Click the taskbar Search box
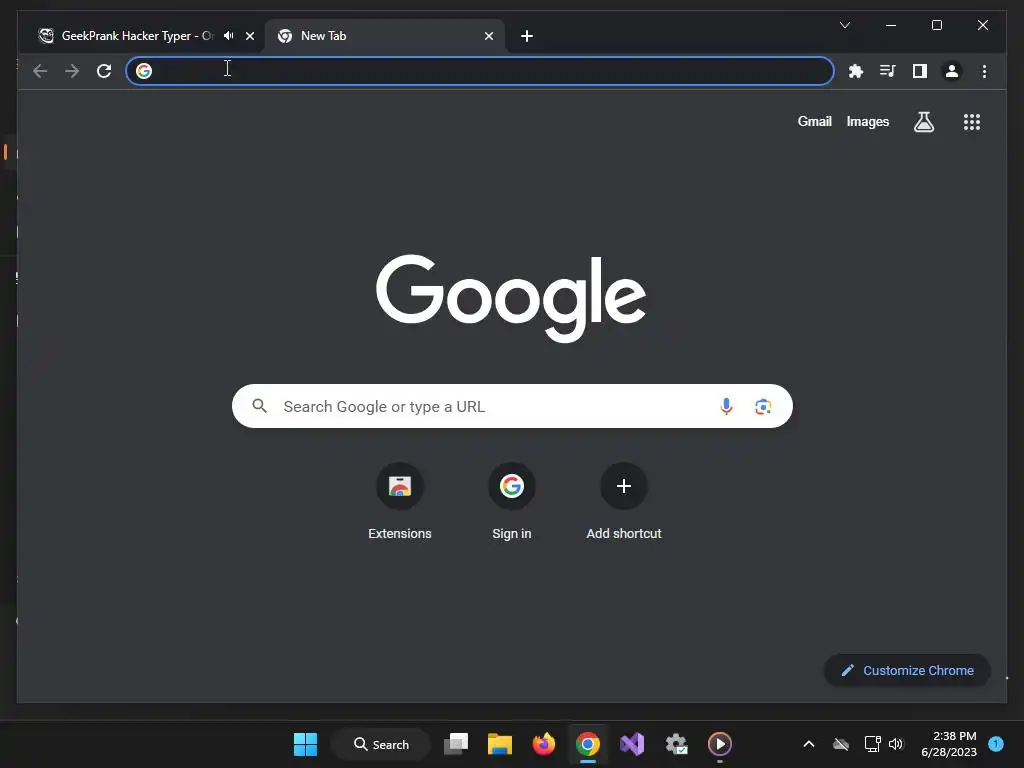The height and width of the screenshot is (768, 1024). 381,744
